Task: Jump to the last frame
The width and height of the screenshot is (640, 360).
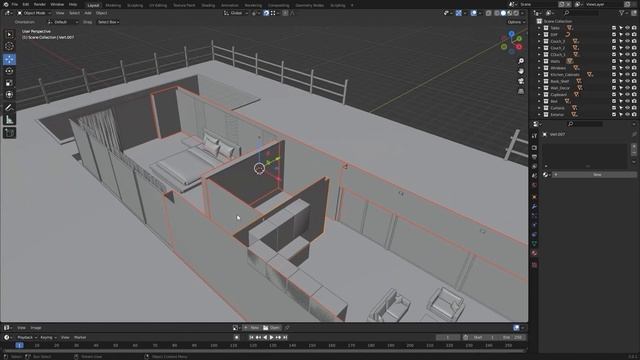Action: [x=285, y=338]
